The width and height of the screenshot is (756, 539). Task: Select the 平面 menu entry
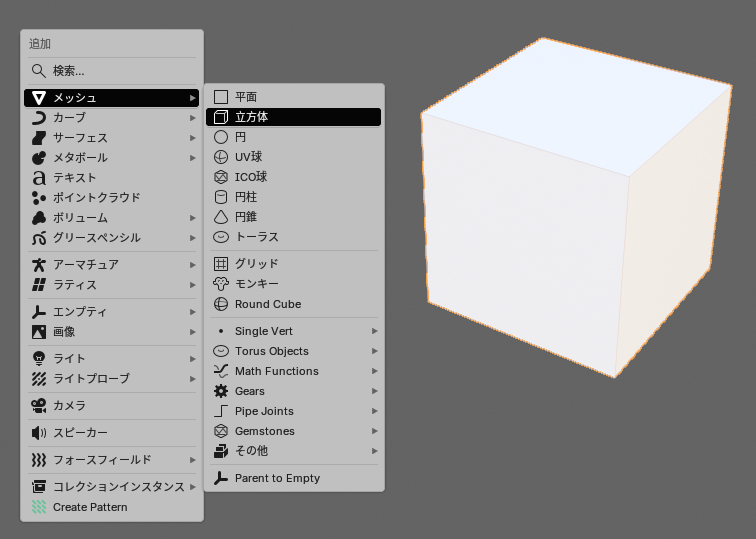coord(293,97)
